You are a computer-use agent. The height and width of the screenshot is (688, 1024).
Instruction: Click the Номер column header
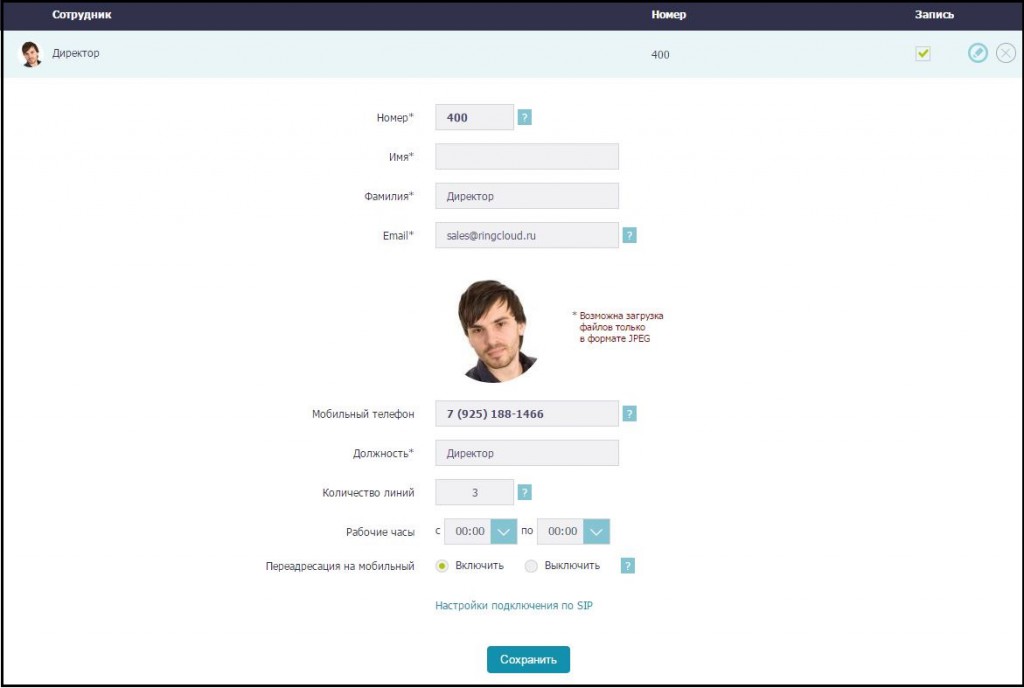coord(668,15)
